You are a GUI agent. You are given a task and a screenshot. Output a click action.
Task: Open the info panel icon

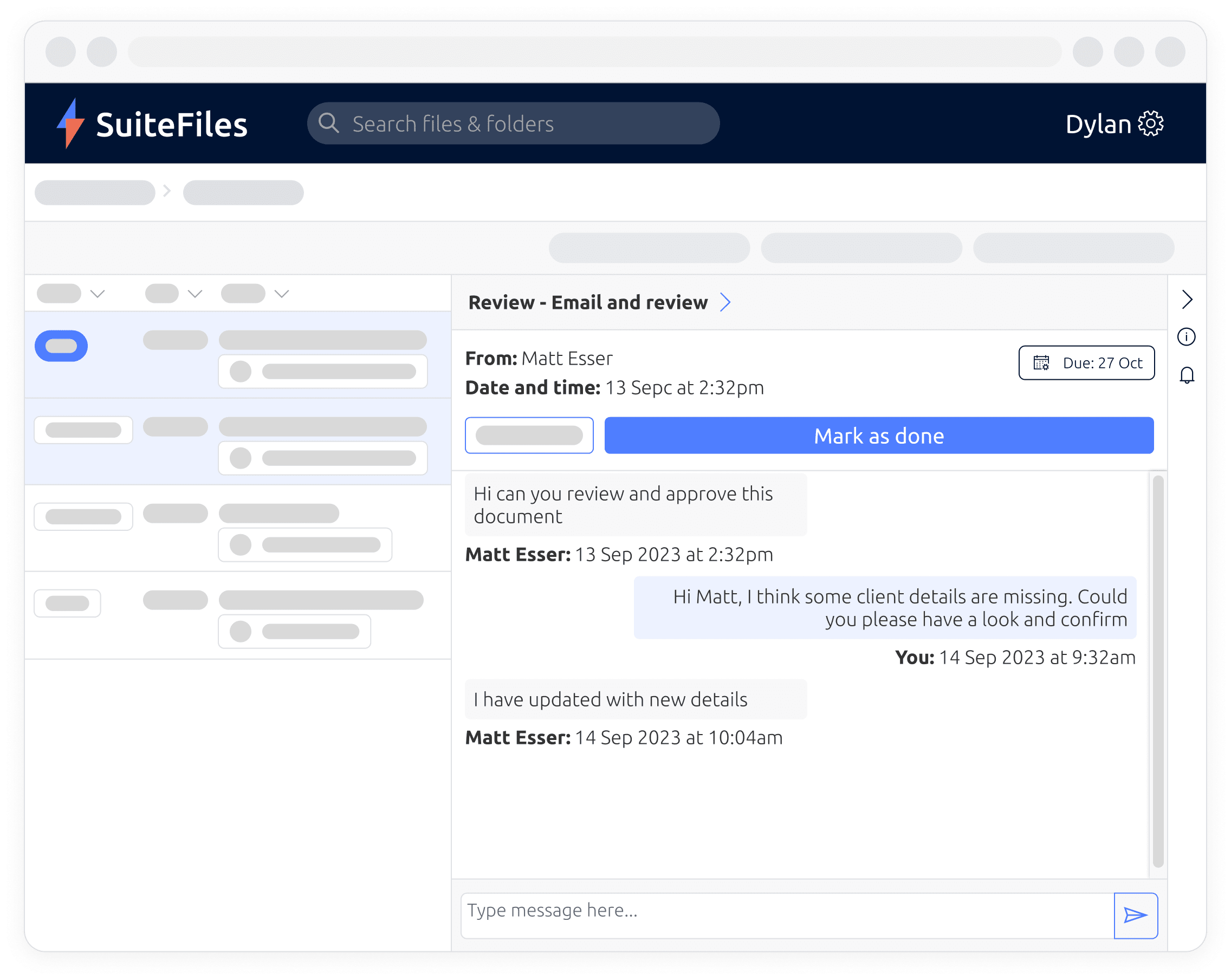[1187, 337]
